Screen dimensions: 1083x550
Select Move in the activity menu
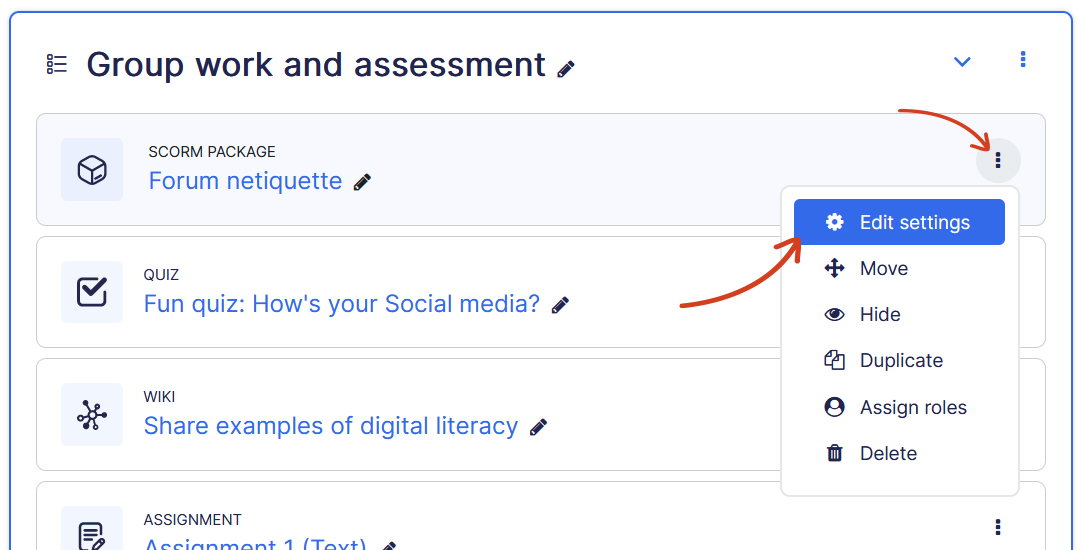pos(883,268)
